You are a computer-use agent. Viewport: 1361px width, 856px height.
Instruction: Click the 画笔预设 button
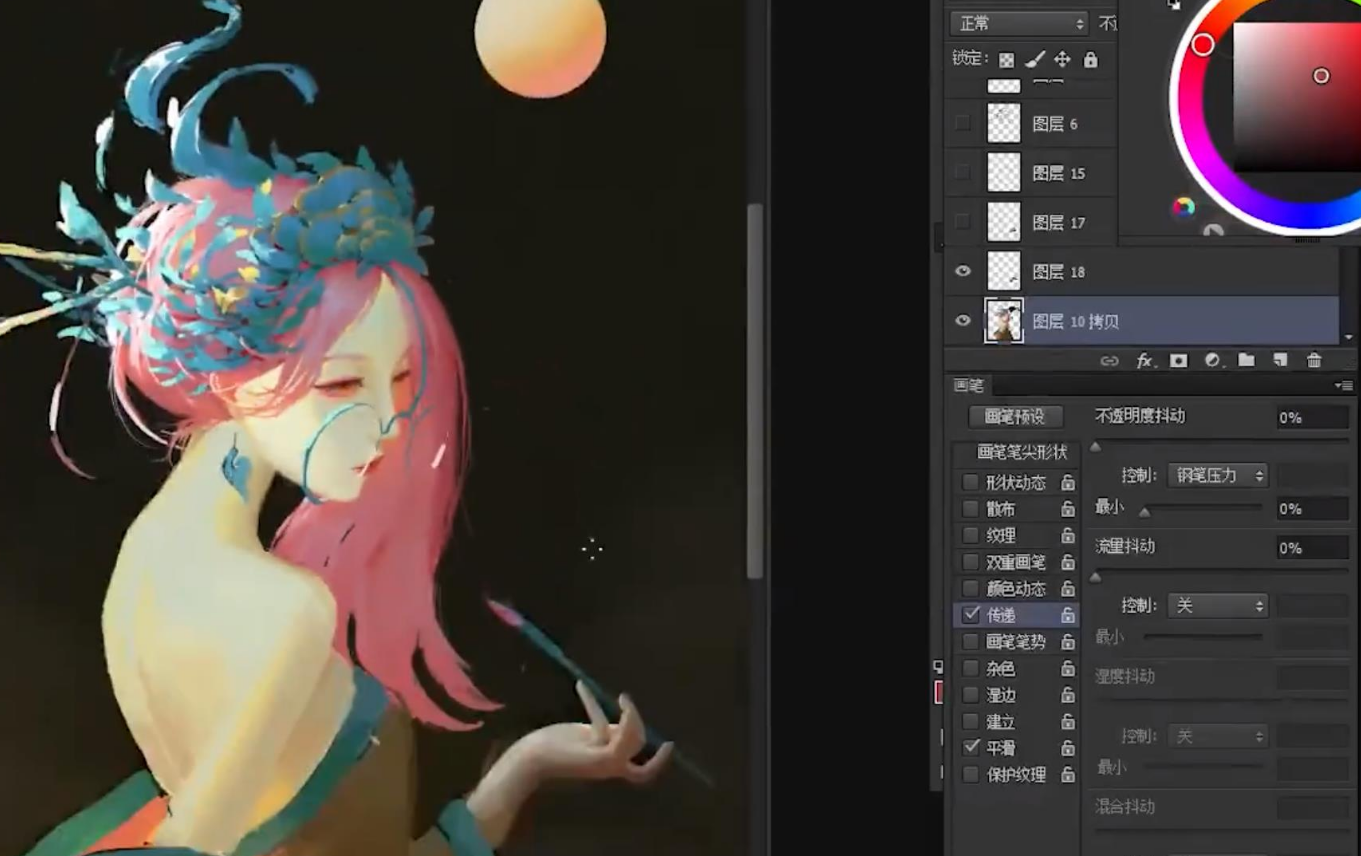[1015, 417]
